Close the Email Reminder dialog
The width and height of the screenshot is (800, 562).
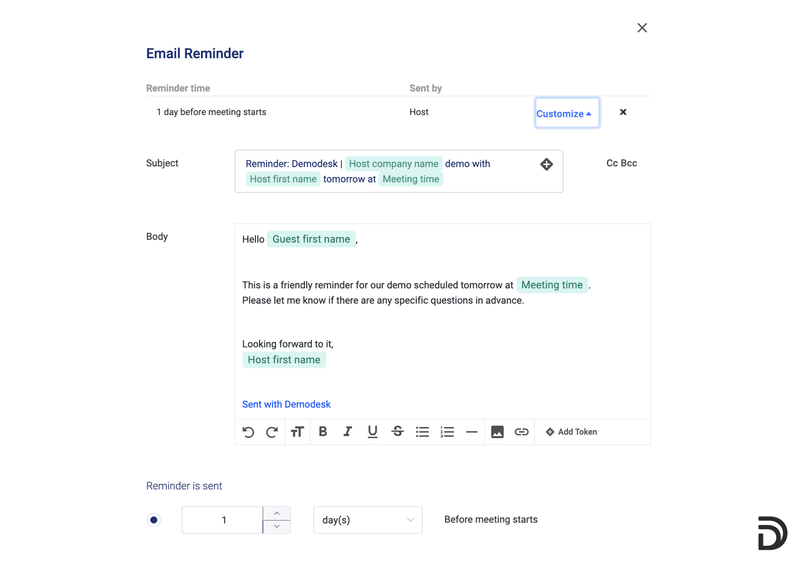pos(642,28)
